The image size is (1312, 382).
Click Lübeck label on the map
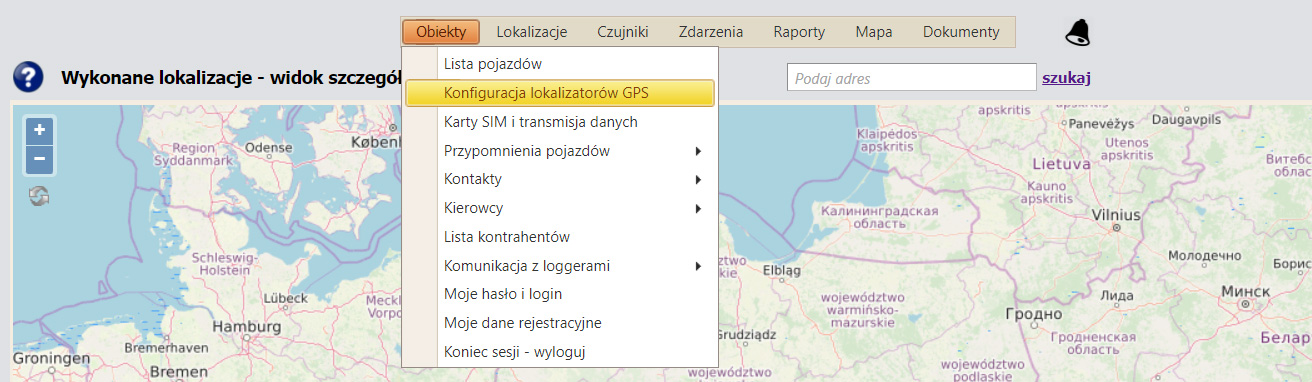[x=286, y=300]
